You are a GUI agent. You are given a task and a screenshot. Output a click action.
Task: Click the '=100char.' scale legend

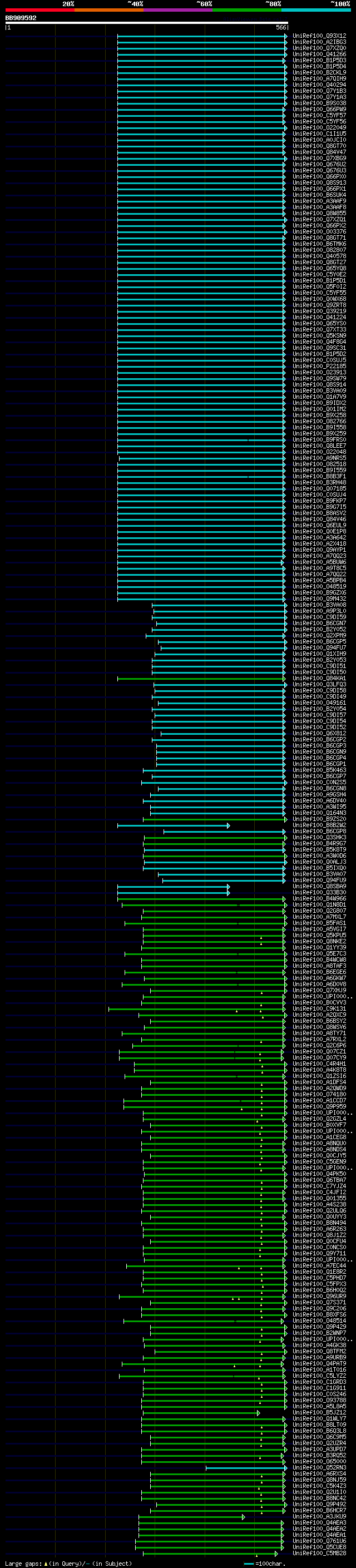point(264,1564)
